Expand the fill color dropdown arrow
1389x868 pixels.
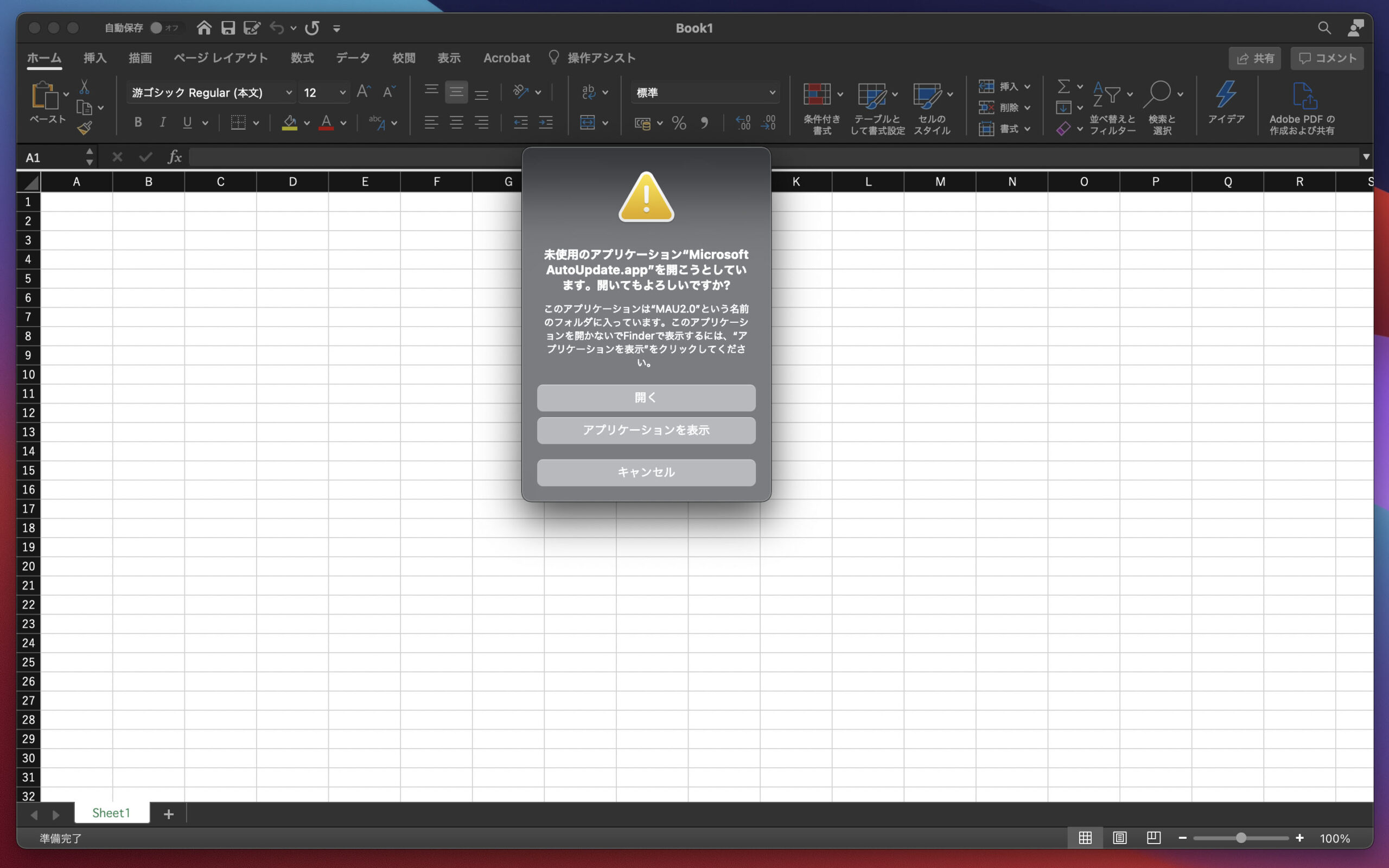307,123
